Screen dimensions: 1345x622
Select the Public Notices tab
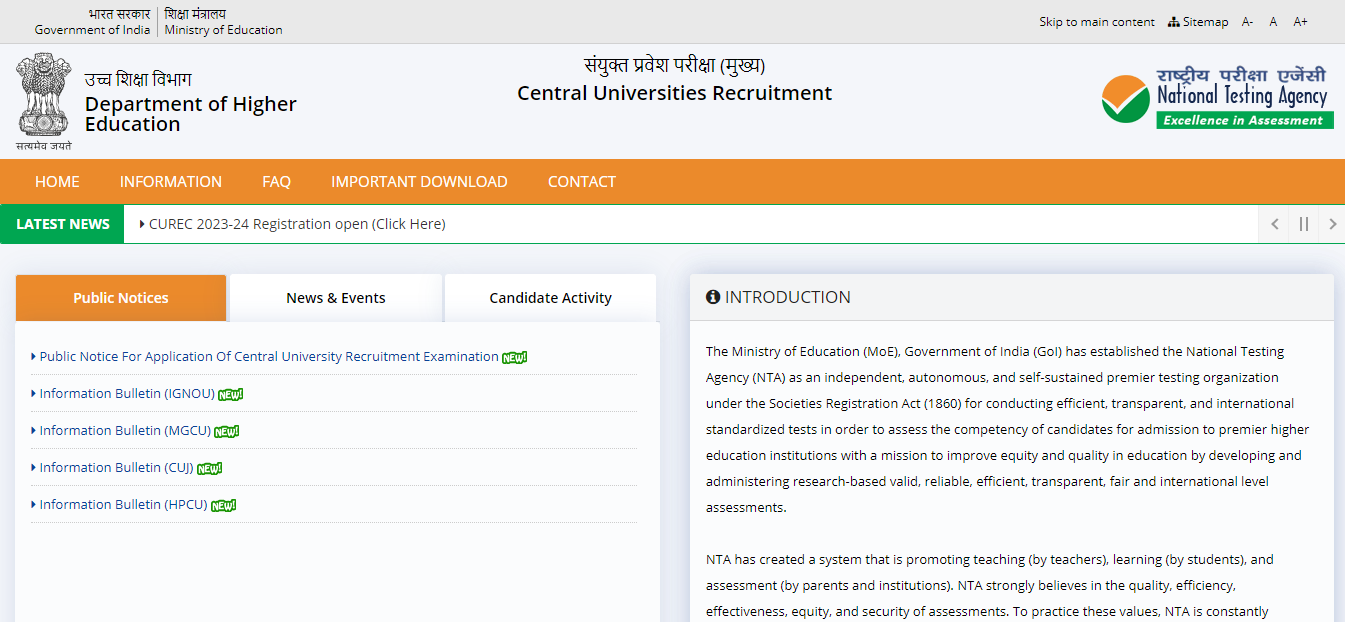[121, 298]
